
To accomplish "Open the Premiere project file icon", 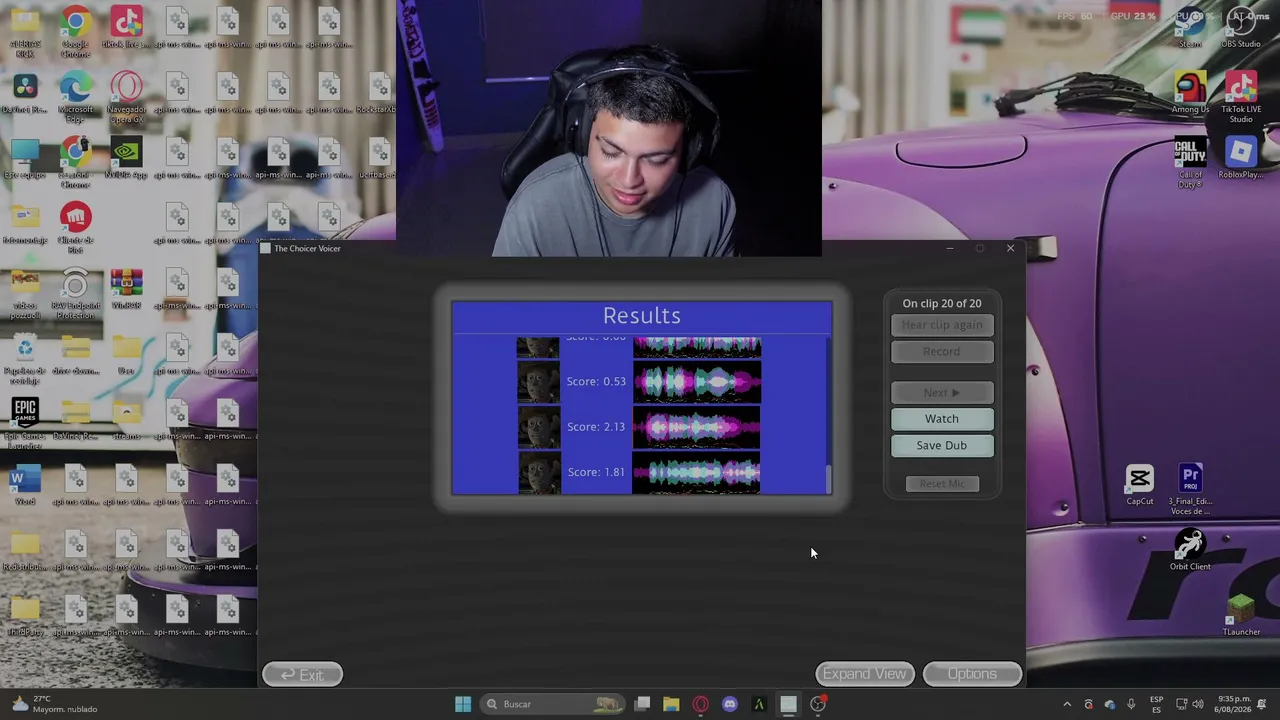I will tap(1190, 490).
